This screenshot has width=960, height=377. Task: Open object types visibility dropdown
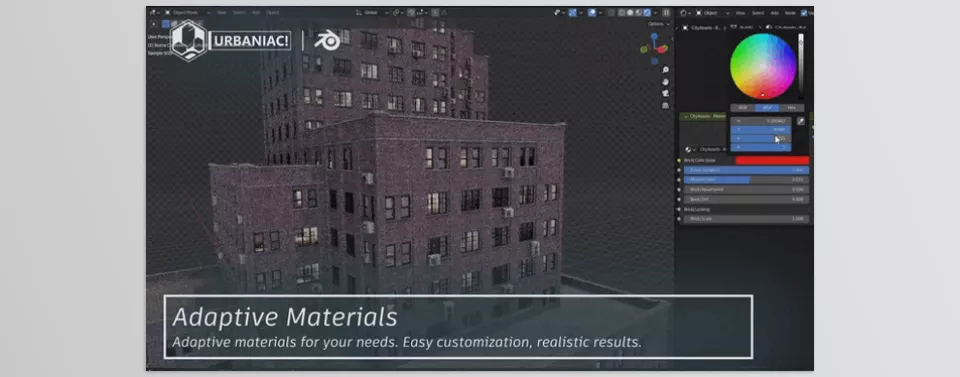[561, 13]
